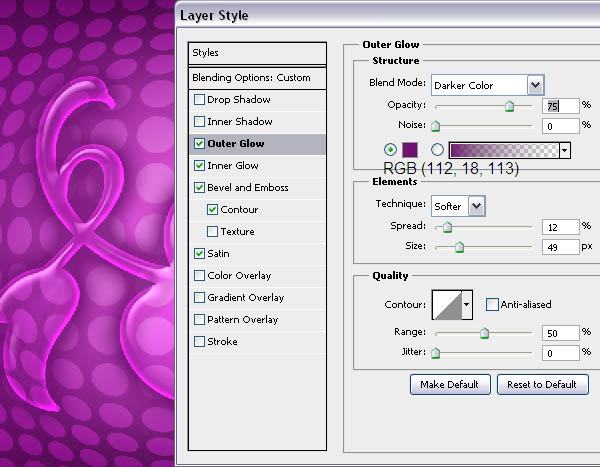This screenshot has width=600, height=467.
Task: Select the solid color radio button
Action: pyautogui.click(x=390, y=150)
